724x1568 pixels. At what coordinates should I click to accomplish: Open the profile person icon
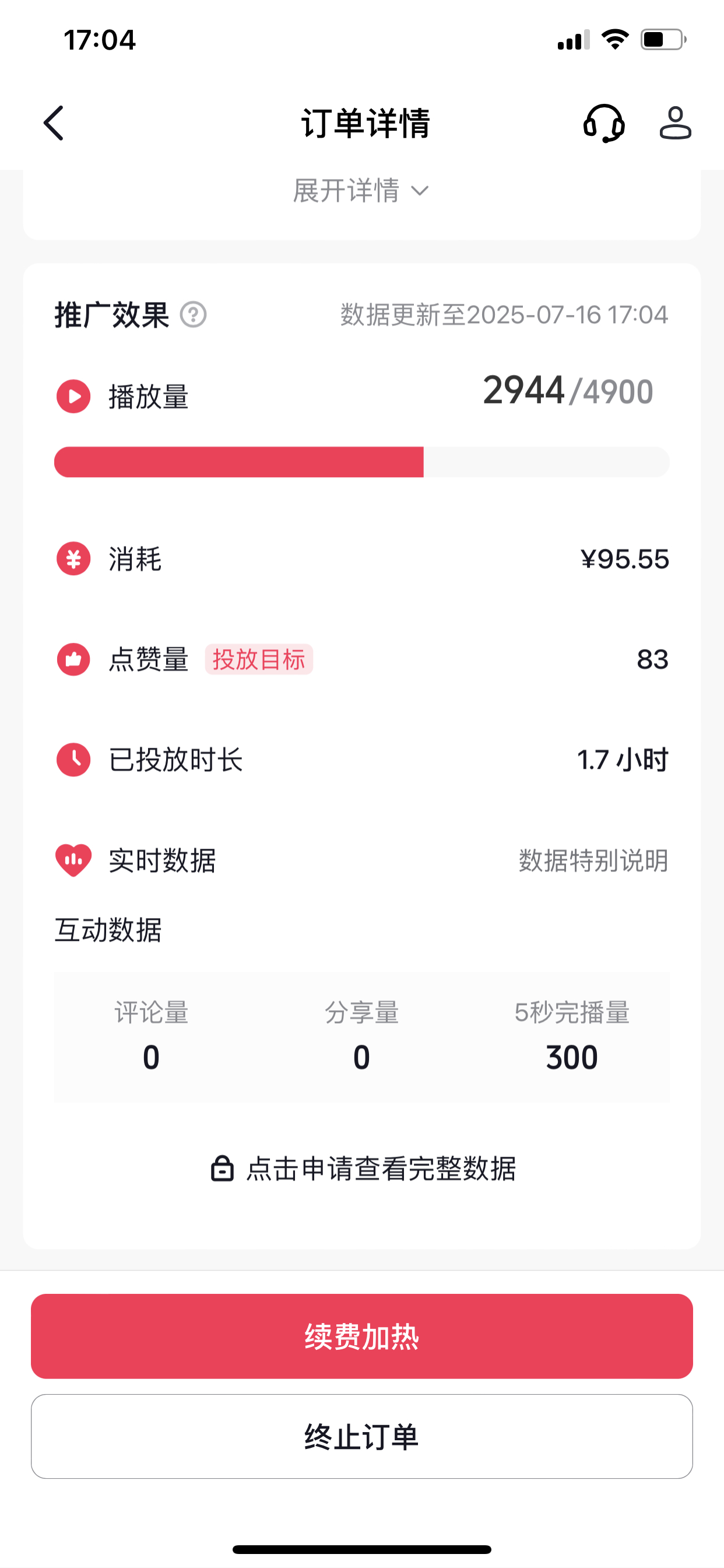(676, 123)
